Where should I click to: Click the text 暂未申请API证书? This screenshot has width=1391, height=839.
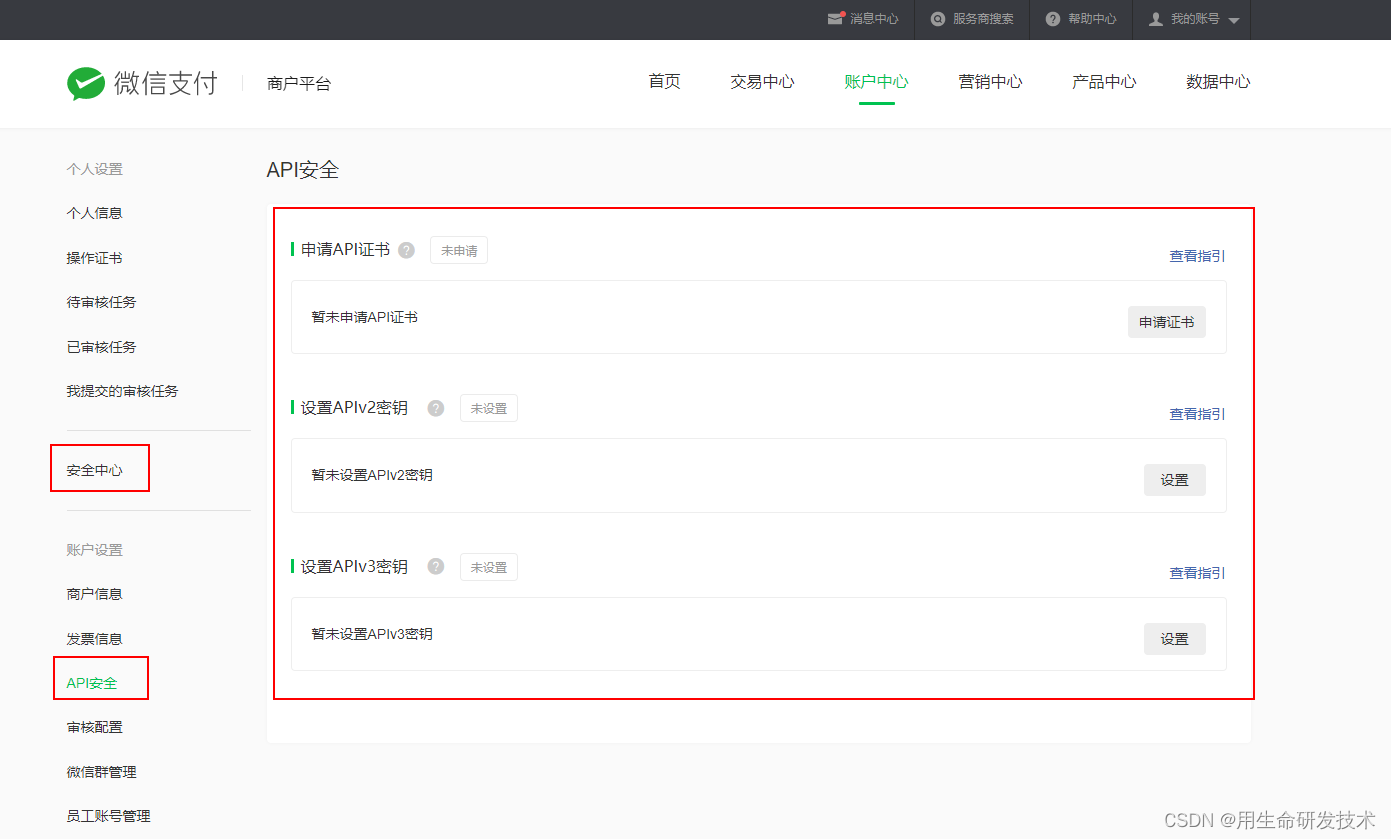365,317
